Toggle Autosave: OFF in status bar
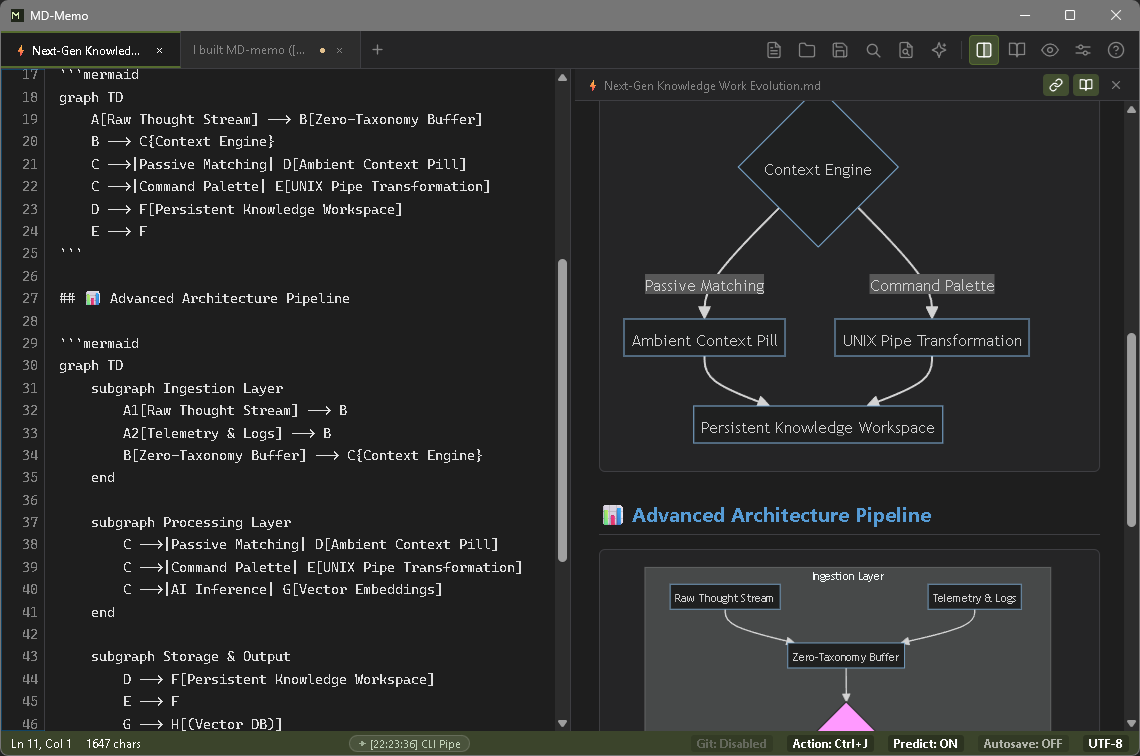 pos(1022,744)
